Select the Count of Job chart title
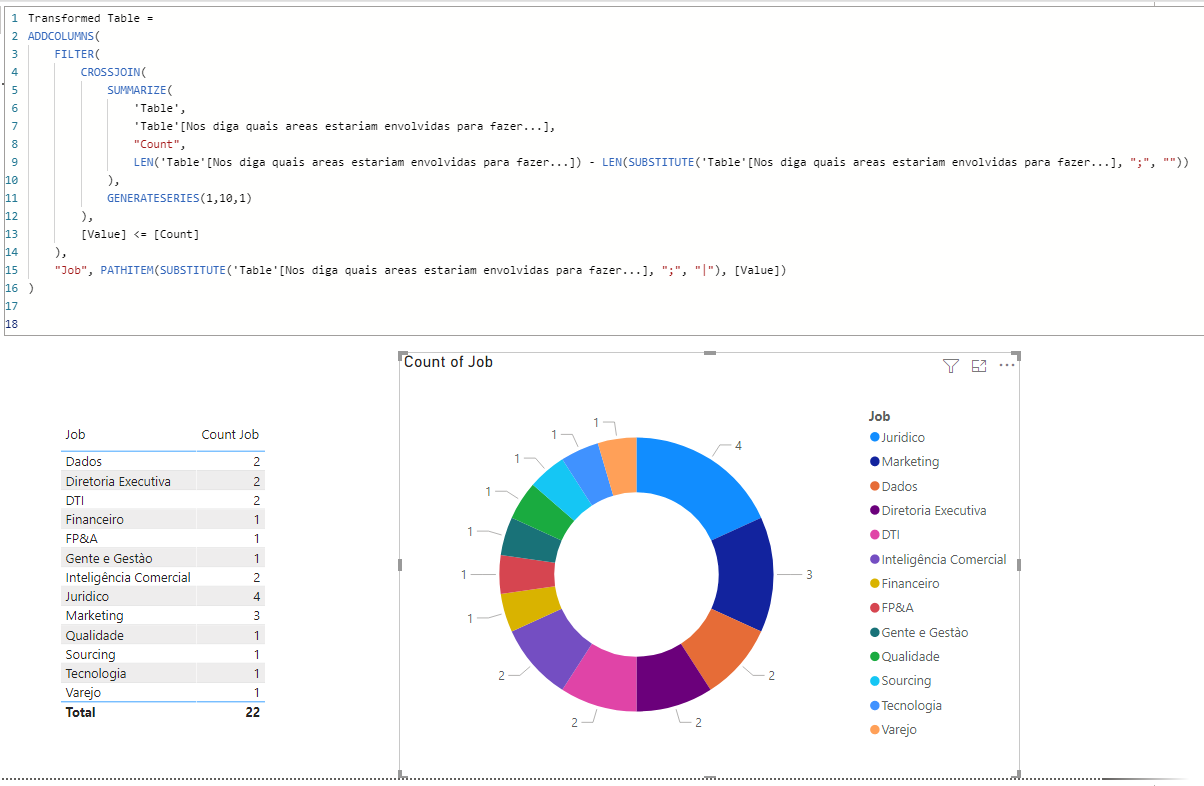The height and width of the screenshot is (786, 1204). pyautogui.click(x=448, y=362)
